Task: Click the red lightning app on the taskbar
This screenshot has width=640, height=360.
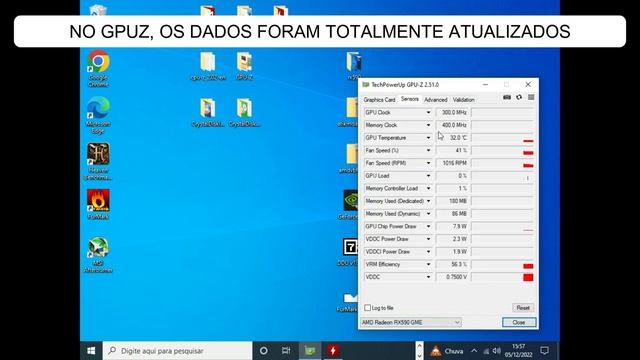Action: pos(333,351)
